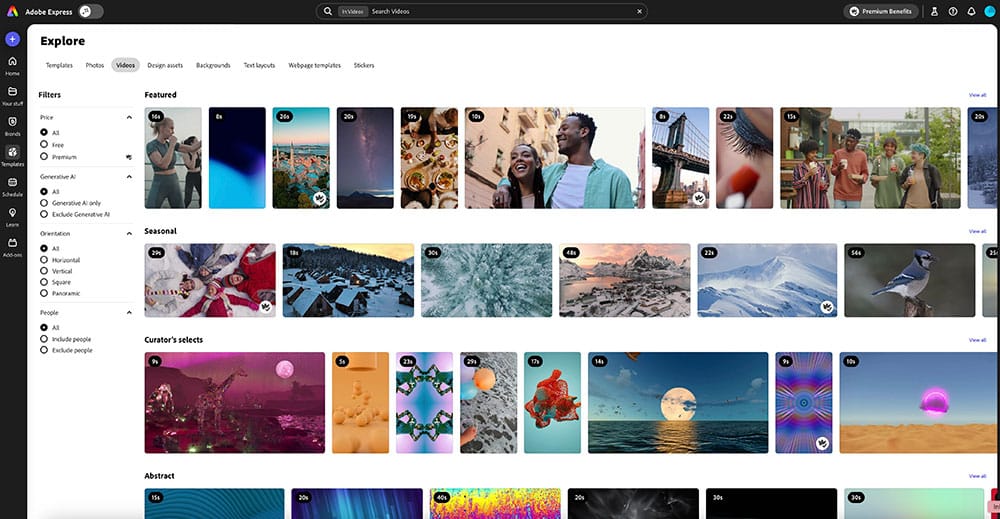Click the InVideos search scope chip
This screenshot has width=1000, height=519.
[x=352, y=11]
